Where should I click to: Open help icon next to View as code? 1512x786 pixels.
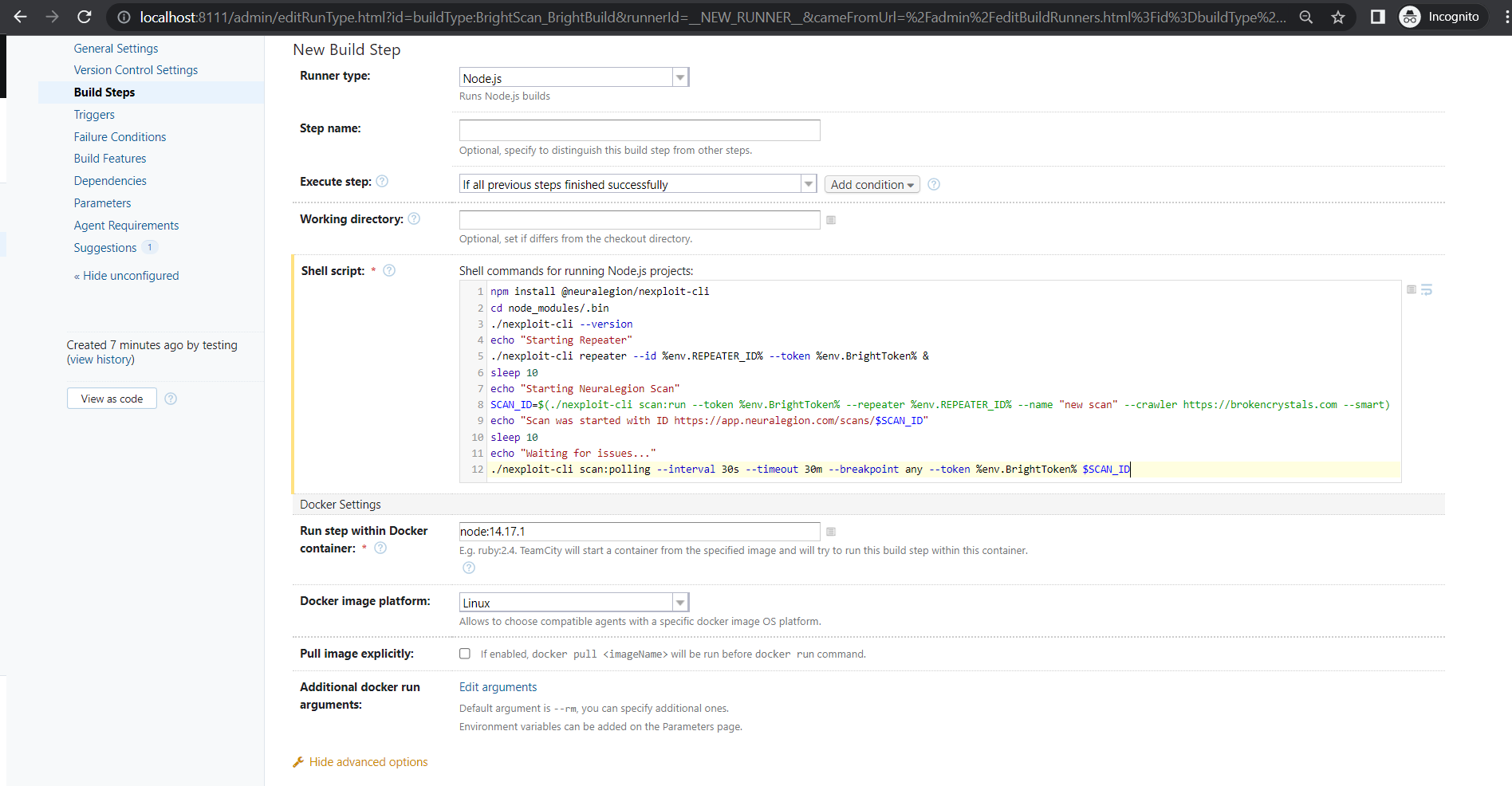[171, 399]
